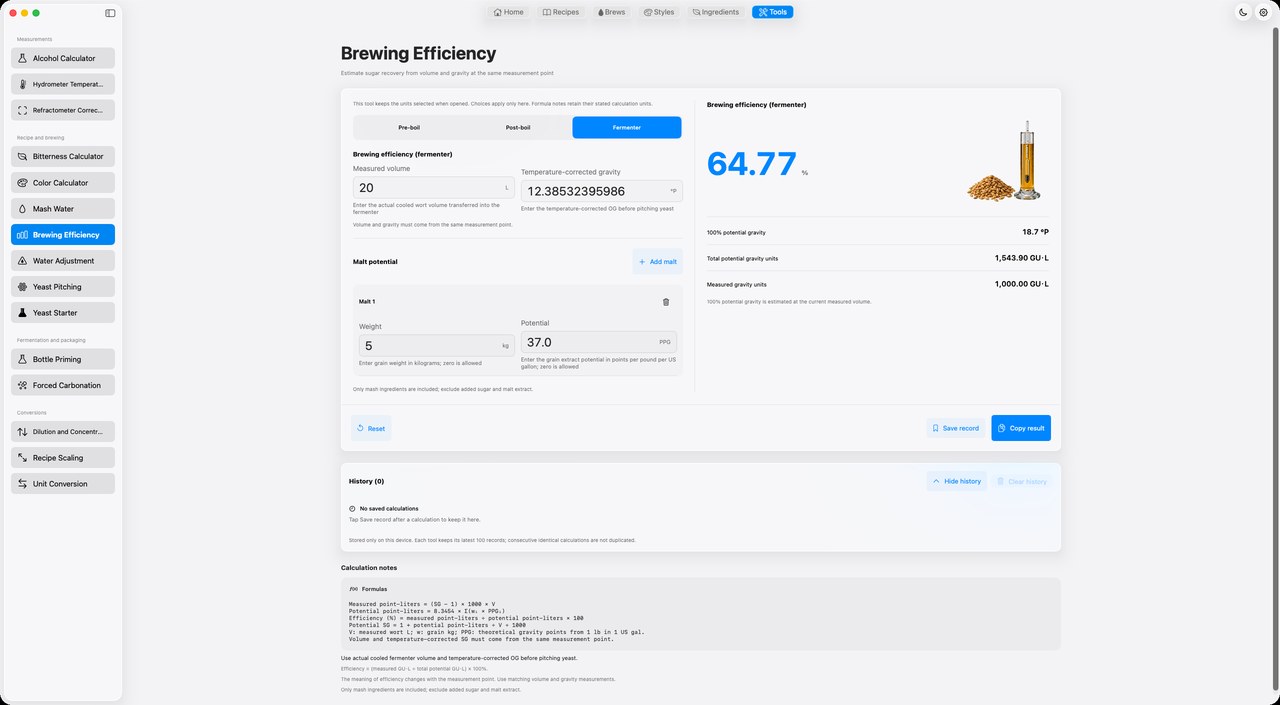This screenshot has width=1280, height=705.
Task: Open the Water Adjustment tool
Action: coord(63,261)
